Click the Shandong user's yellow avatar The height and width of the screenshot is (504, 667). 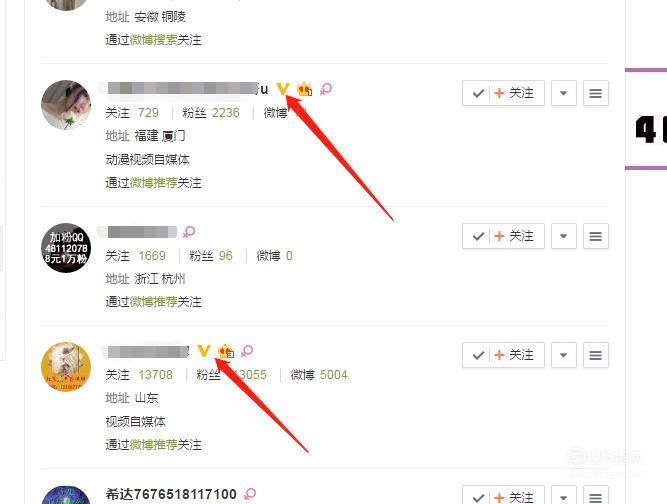point(66,367)
